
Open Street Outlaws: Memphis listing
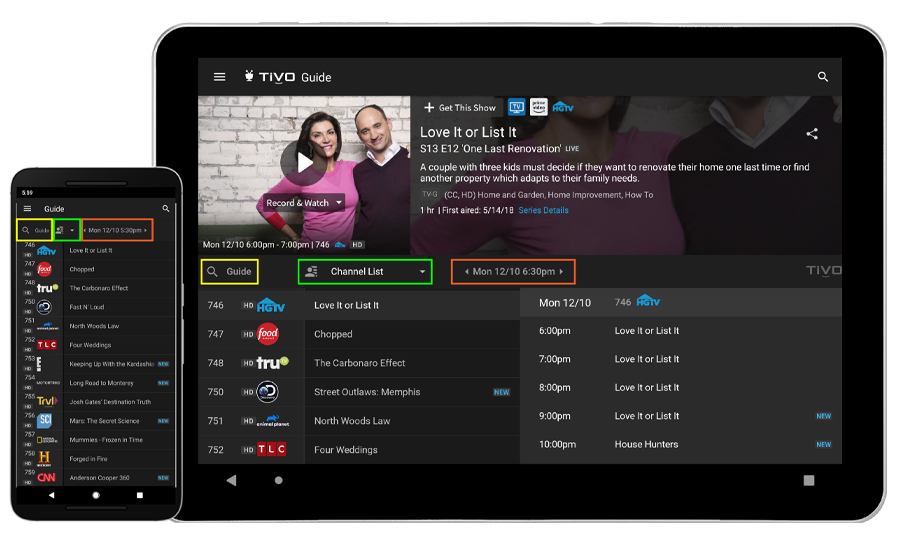[x=412, y=392]
